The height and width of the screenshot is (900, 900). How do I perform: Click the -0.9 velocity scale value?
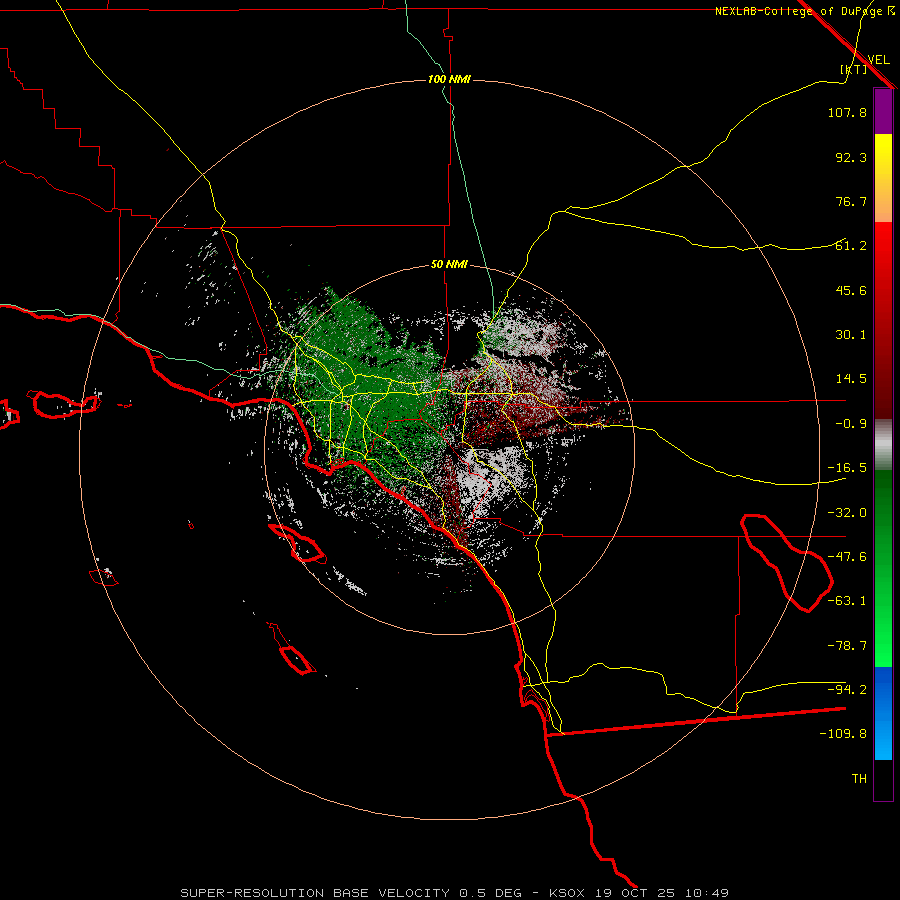851,424
